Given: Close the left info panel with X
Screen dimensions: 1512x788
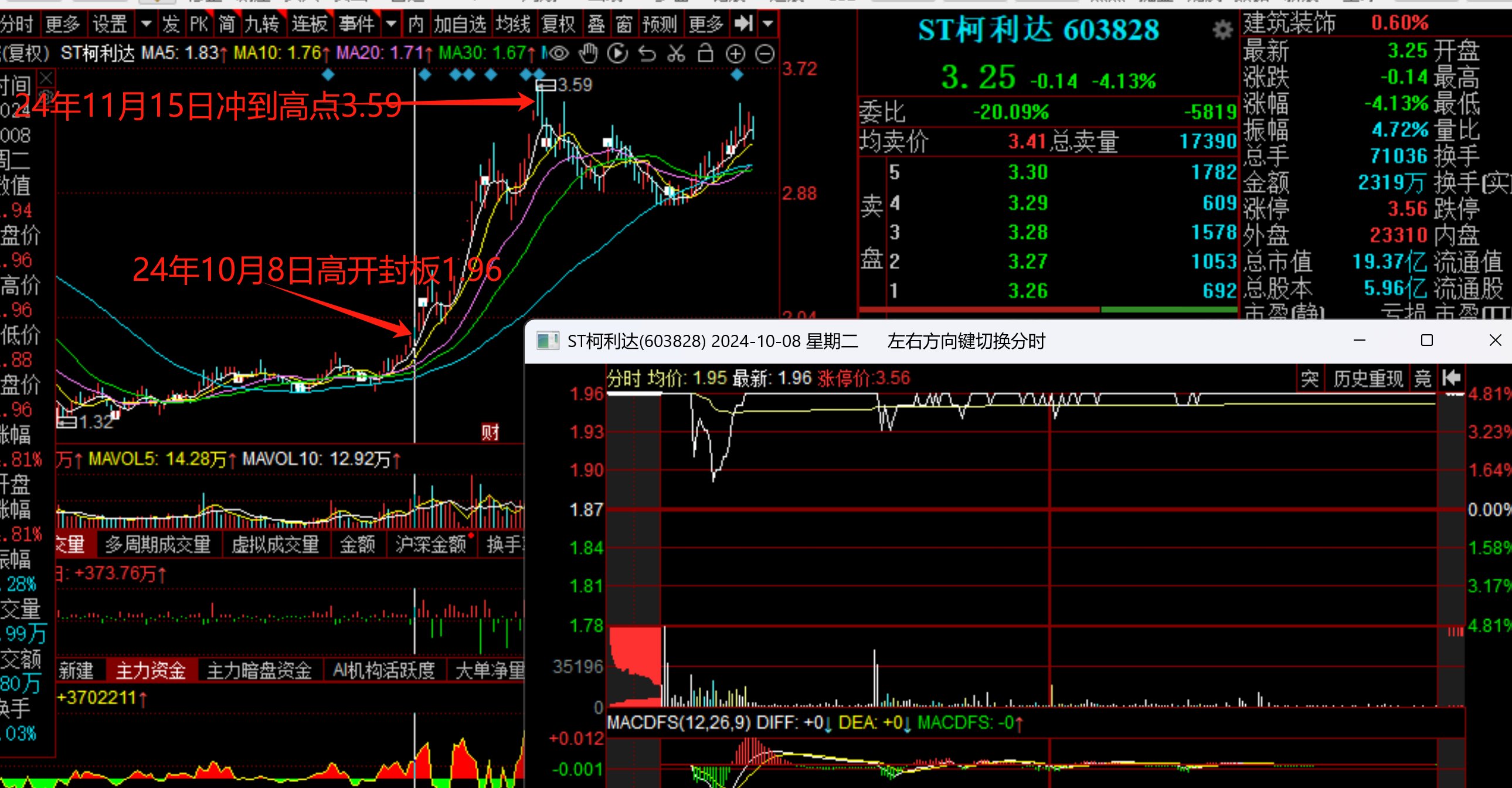Looking at the screenshot, I should point(46,77).
